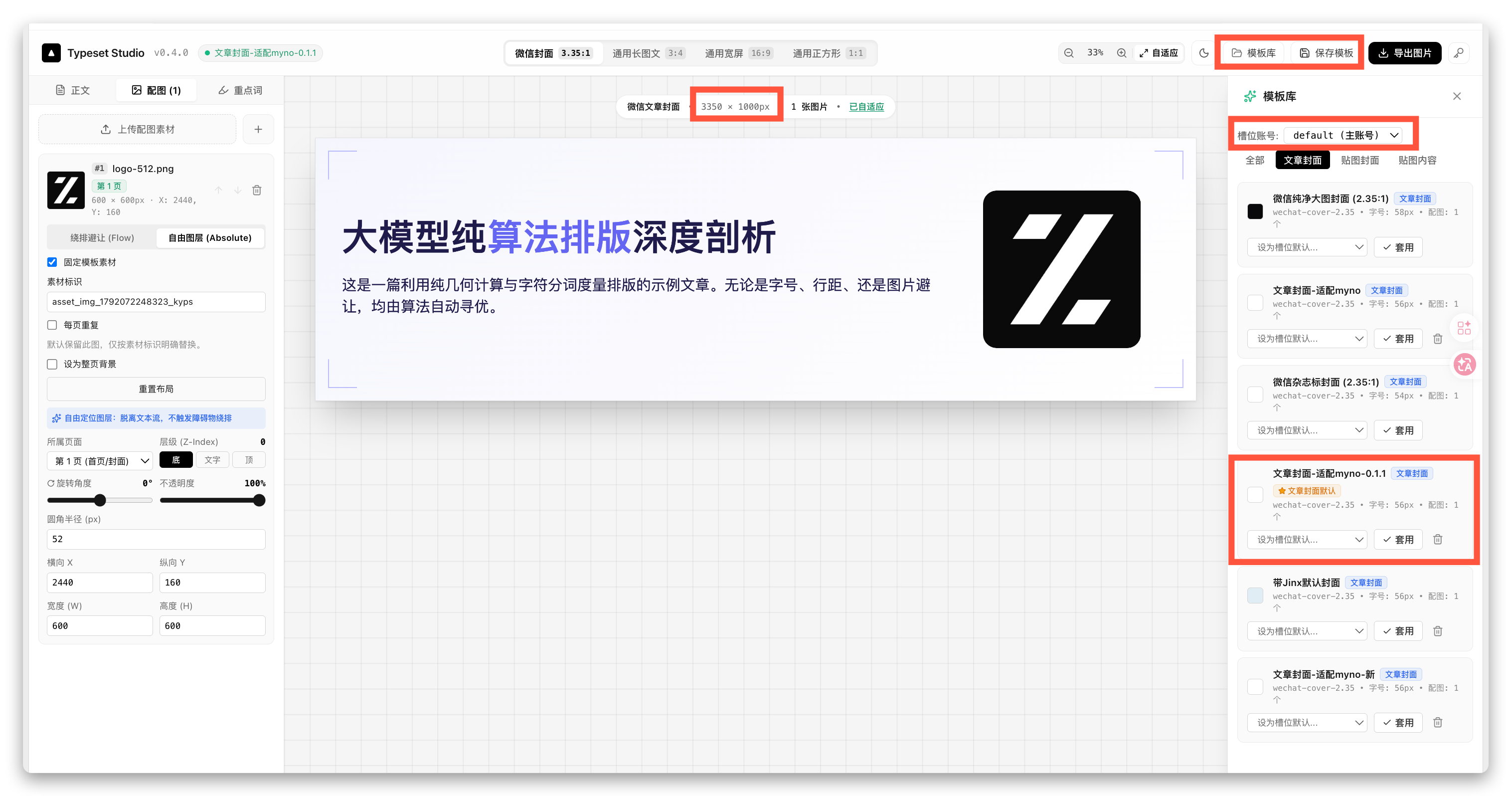Delete the 文章封面-适配myno template
The height and width of the screenshot is (796, 1512).
coord(1437,339)
